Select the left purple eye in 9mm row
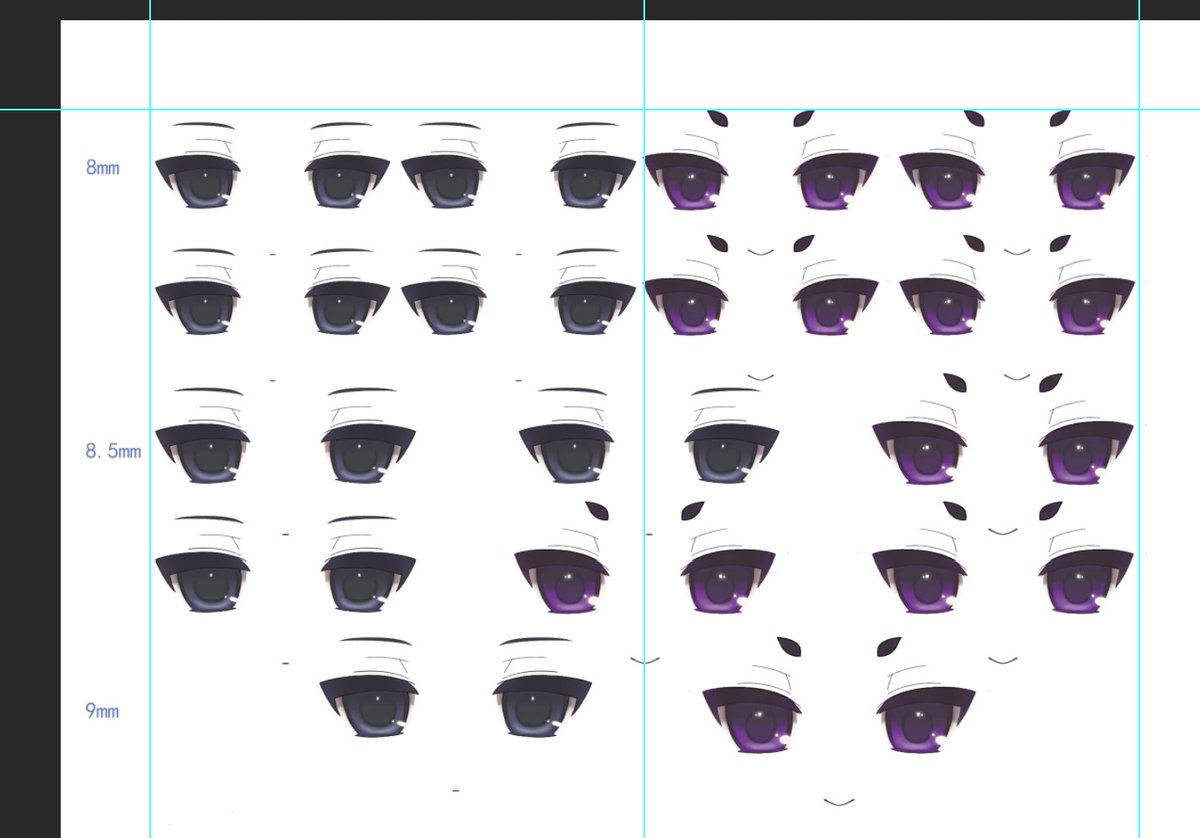The height and width of the screenshot is (838, 1200). pyautogui.click(x=752, y=718)
